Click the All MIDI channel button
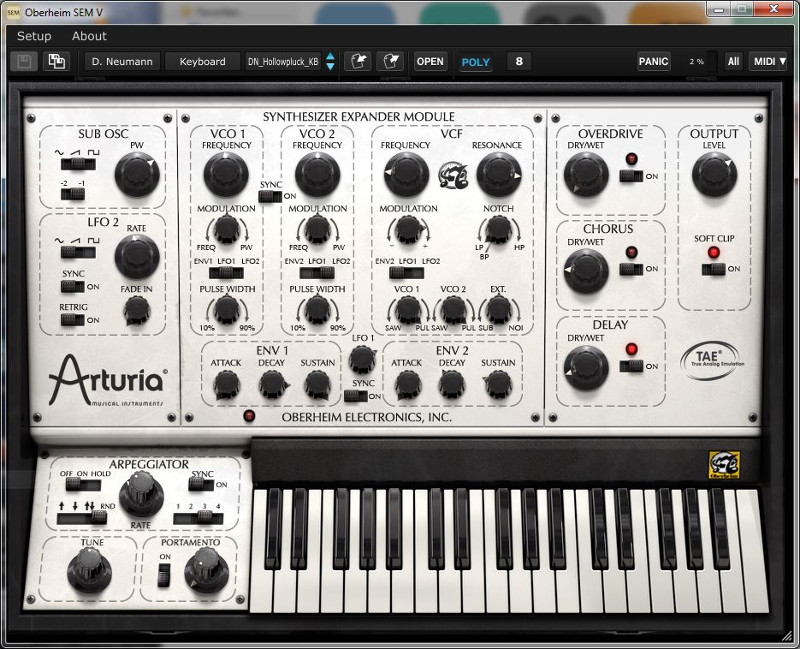Image resolution: width=800 pixels, height=649 pixels. click(x=733, y=62)
